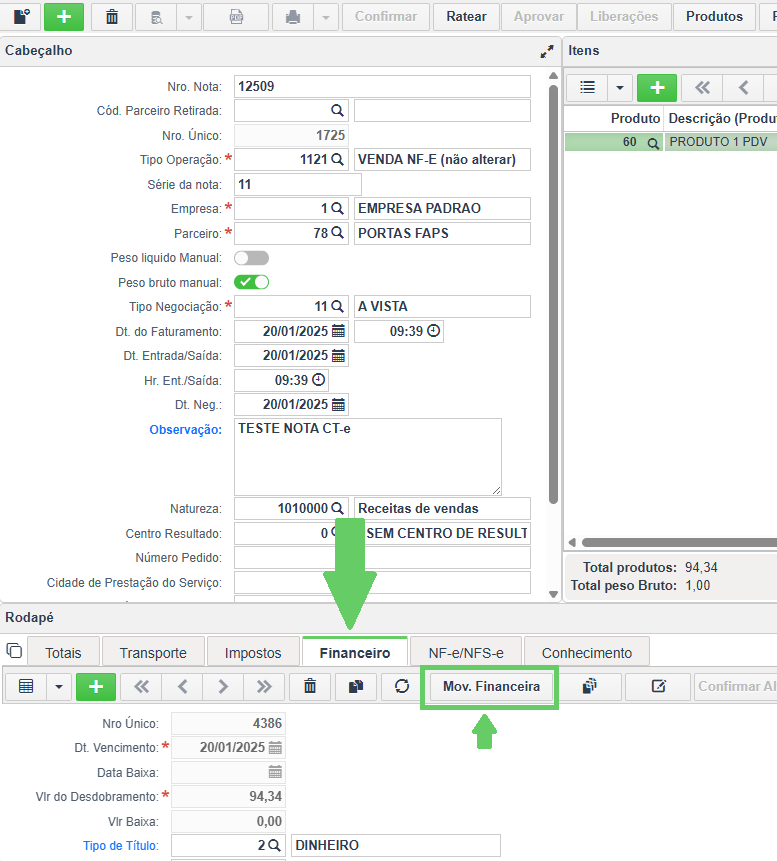Open grid view dropdown arrow in Financeiro toolbar
The image size is (777, 861).
pos(59,686)
